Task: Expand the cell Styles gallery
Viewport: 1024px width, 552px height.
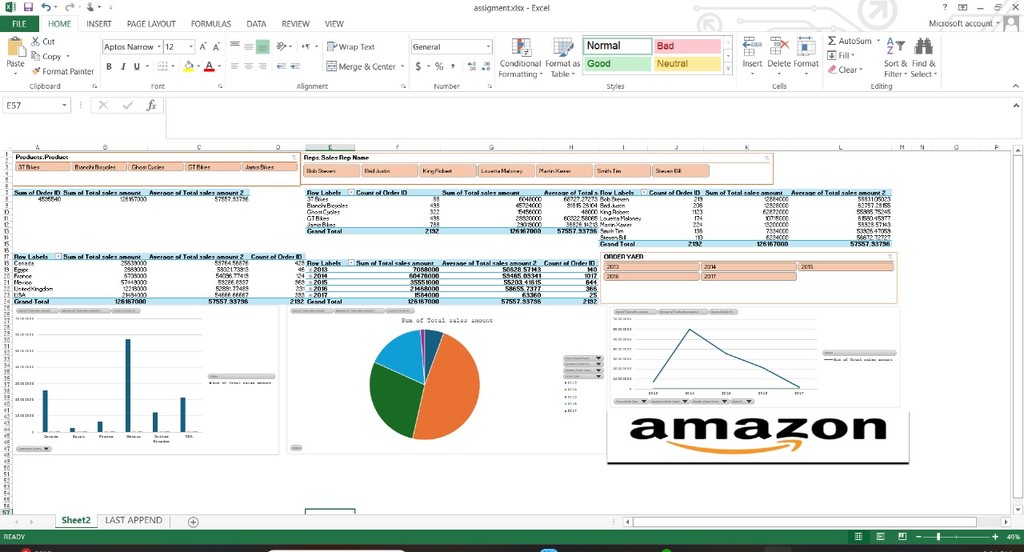Action: pos(728,69)
